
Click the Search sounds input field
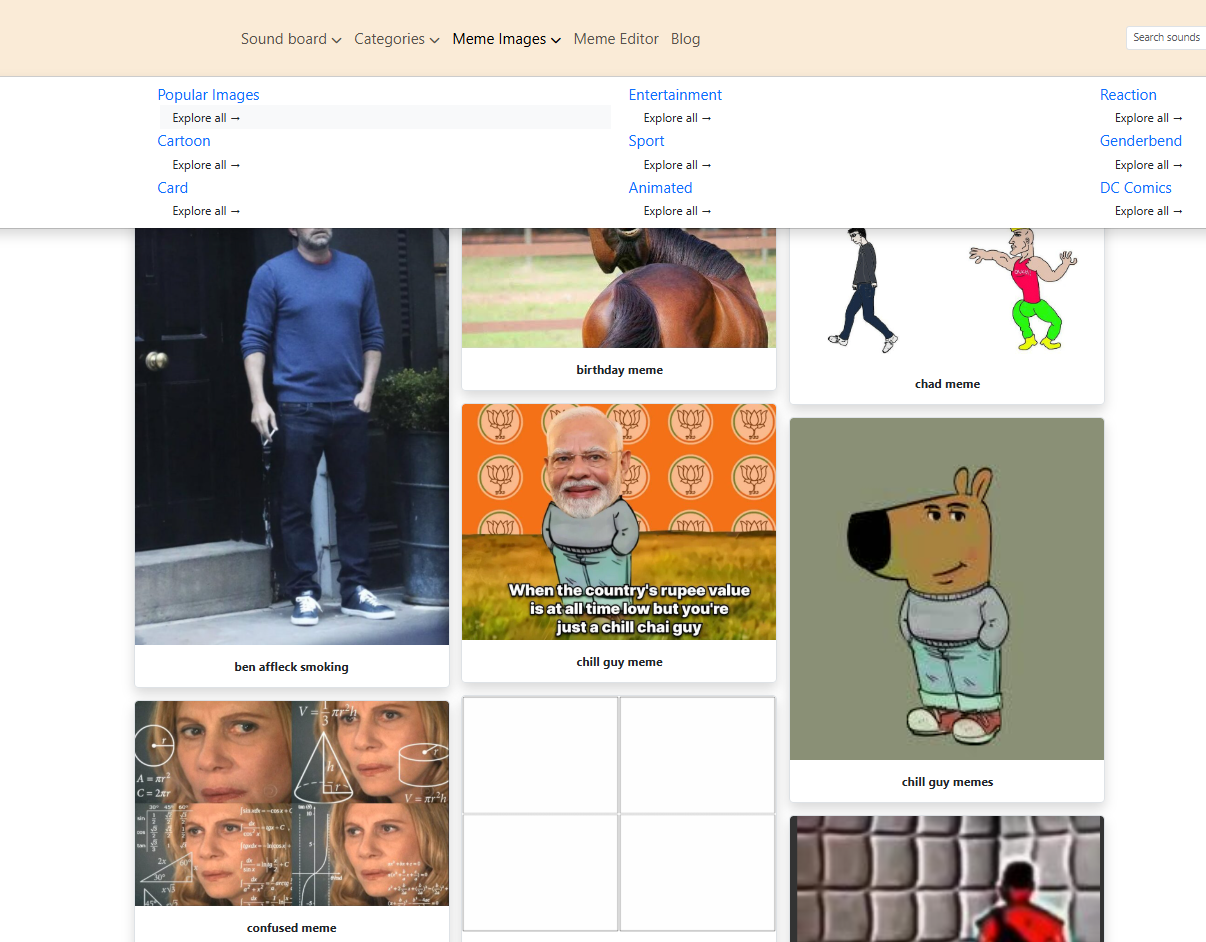(1166, 38)
